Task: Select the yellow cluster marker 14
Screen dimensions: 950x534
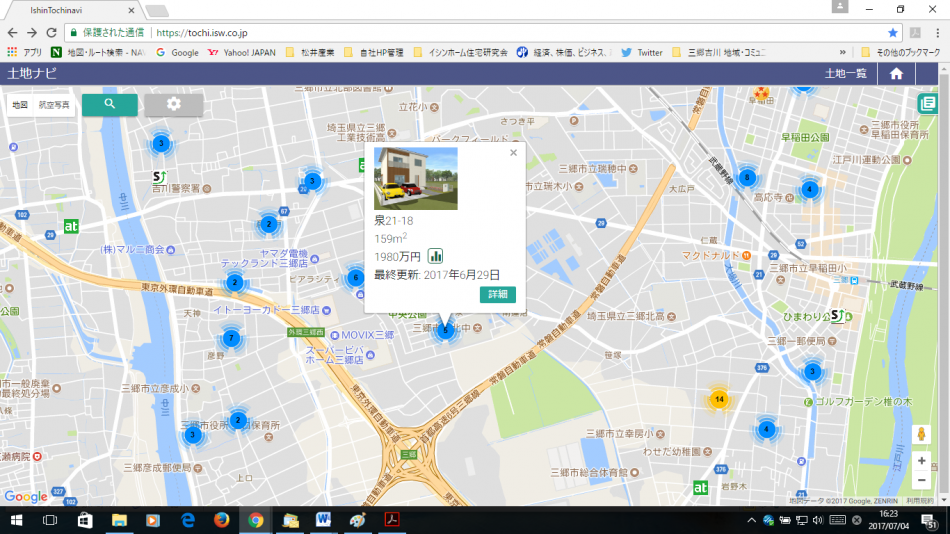Action: (x=719, y=399)
